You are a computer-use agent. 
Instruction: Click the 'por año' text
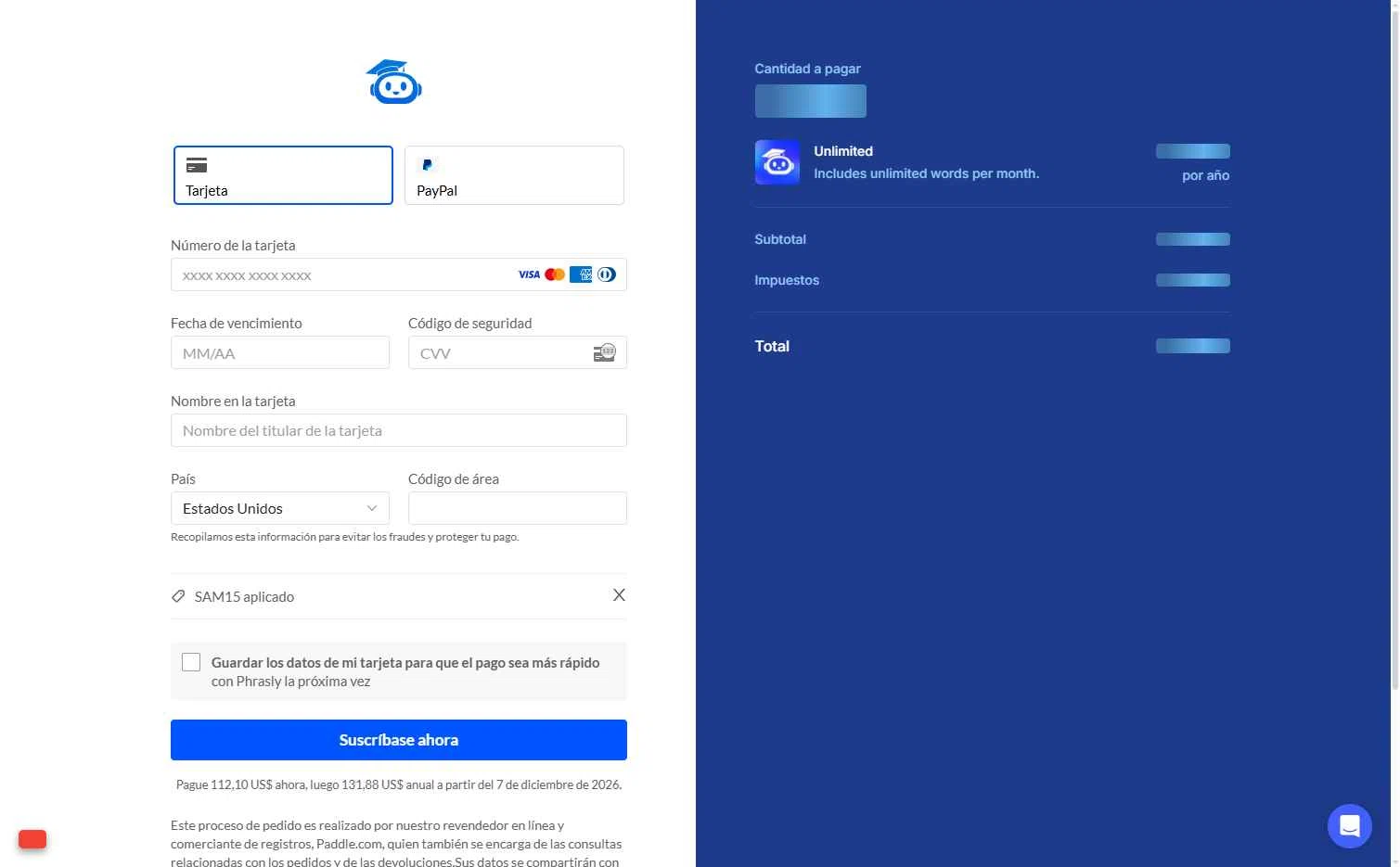(1206, 175)
